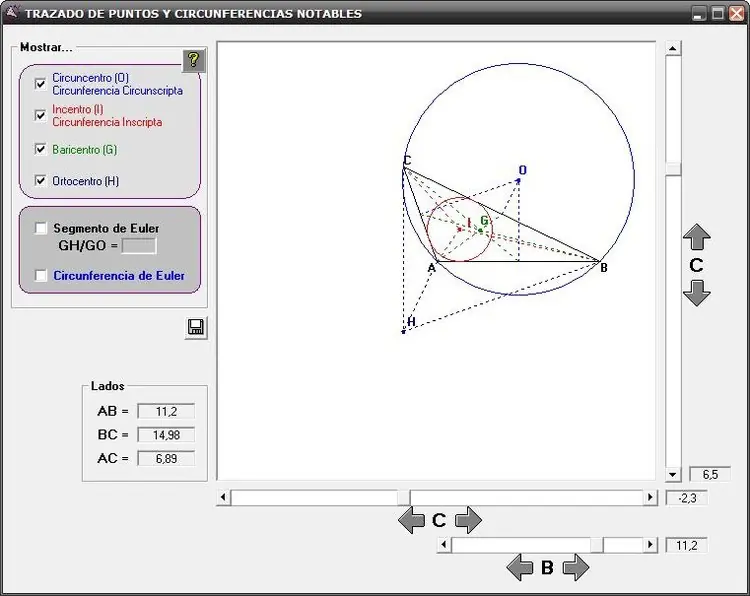Minimize the window

(699, 13)
